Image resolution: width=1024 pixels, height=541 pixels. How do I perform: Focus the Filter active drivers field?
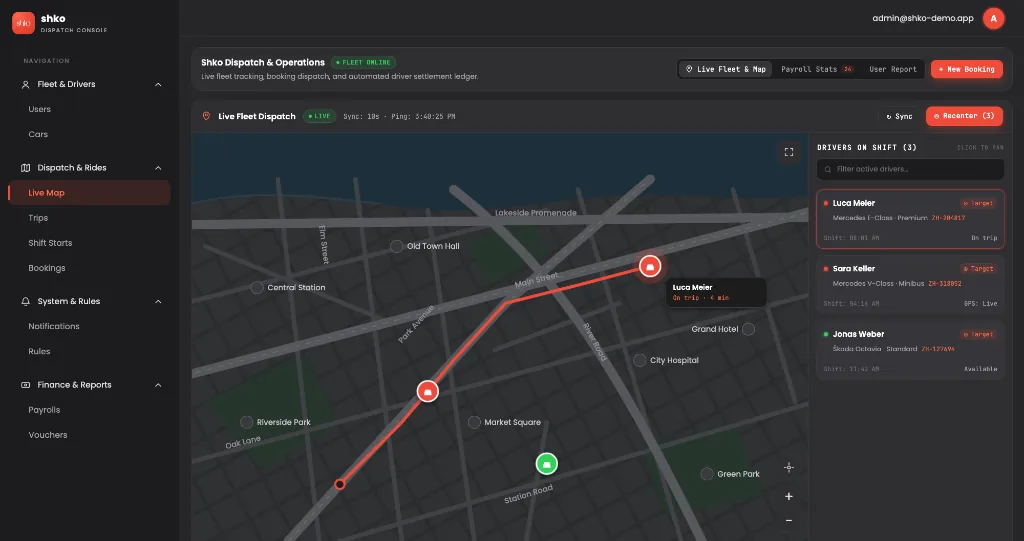tap(910, 169)
